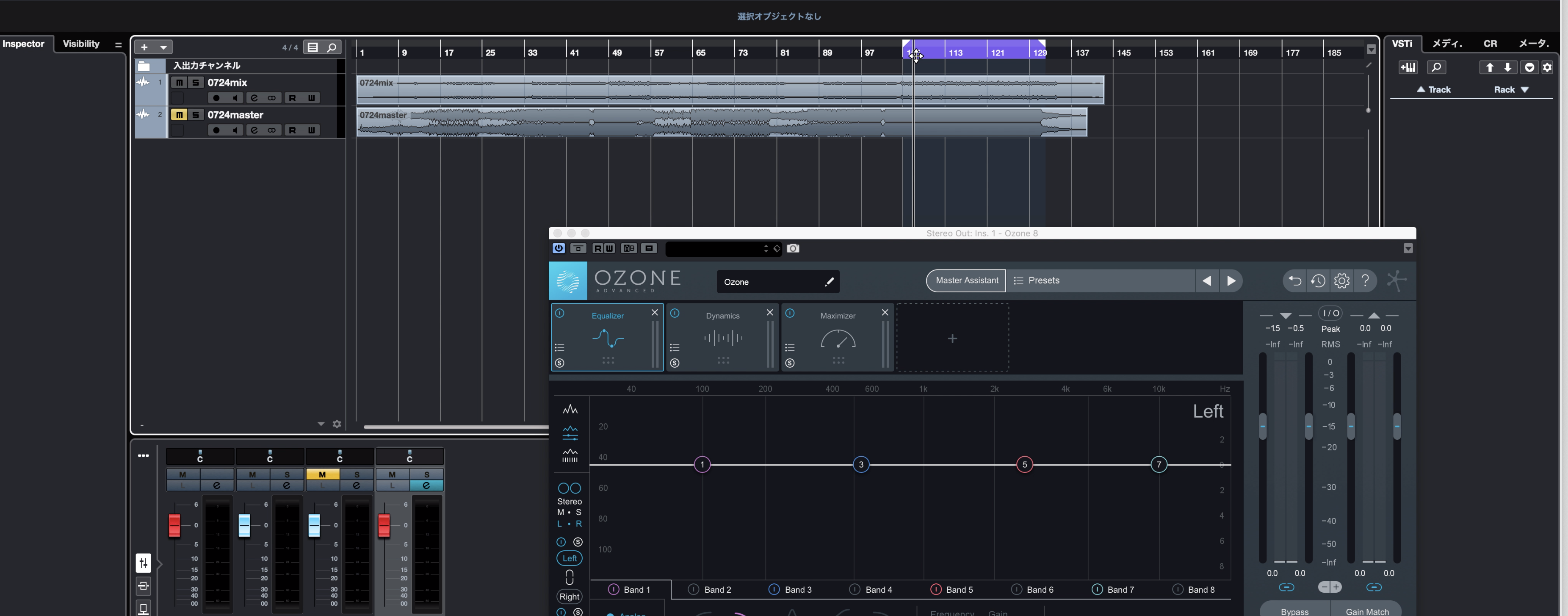This screenshot has height=616, width=1568.
Task: Switch to the Visibility tab
Action: [80, 44]
